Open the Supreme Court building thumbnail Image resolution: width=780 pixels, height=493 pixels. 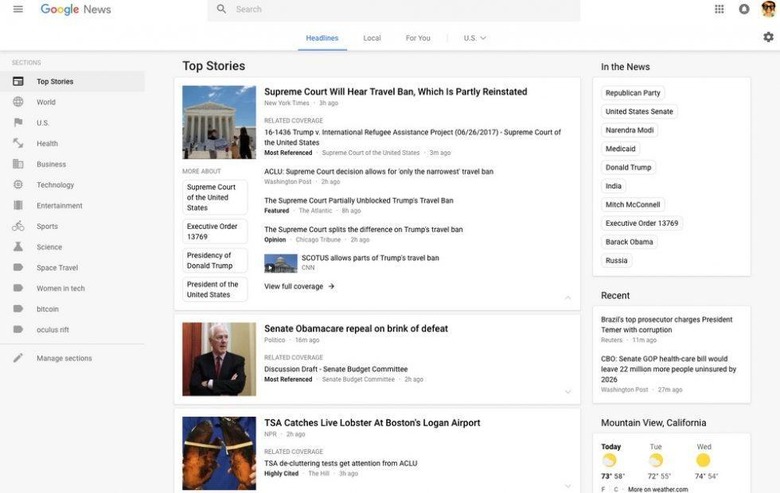click(219, 122)
